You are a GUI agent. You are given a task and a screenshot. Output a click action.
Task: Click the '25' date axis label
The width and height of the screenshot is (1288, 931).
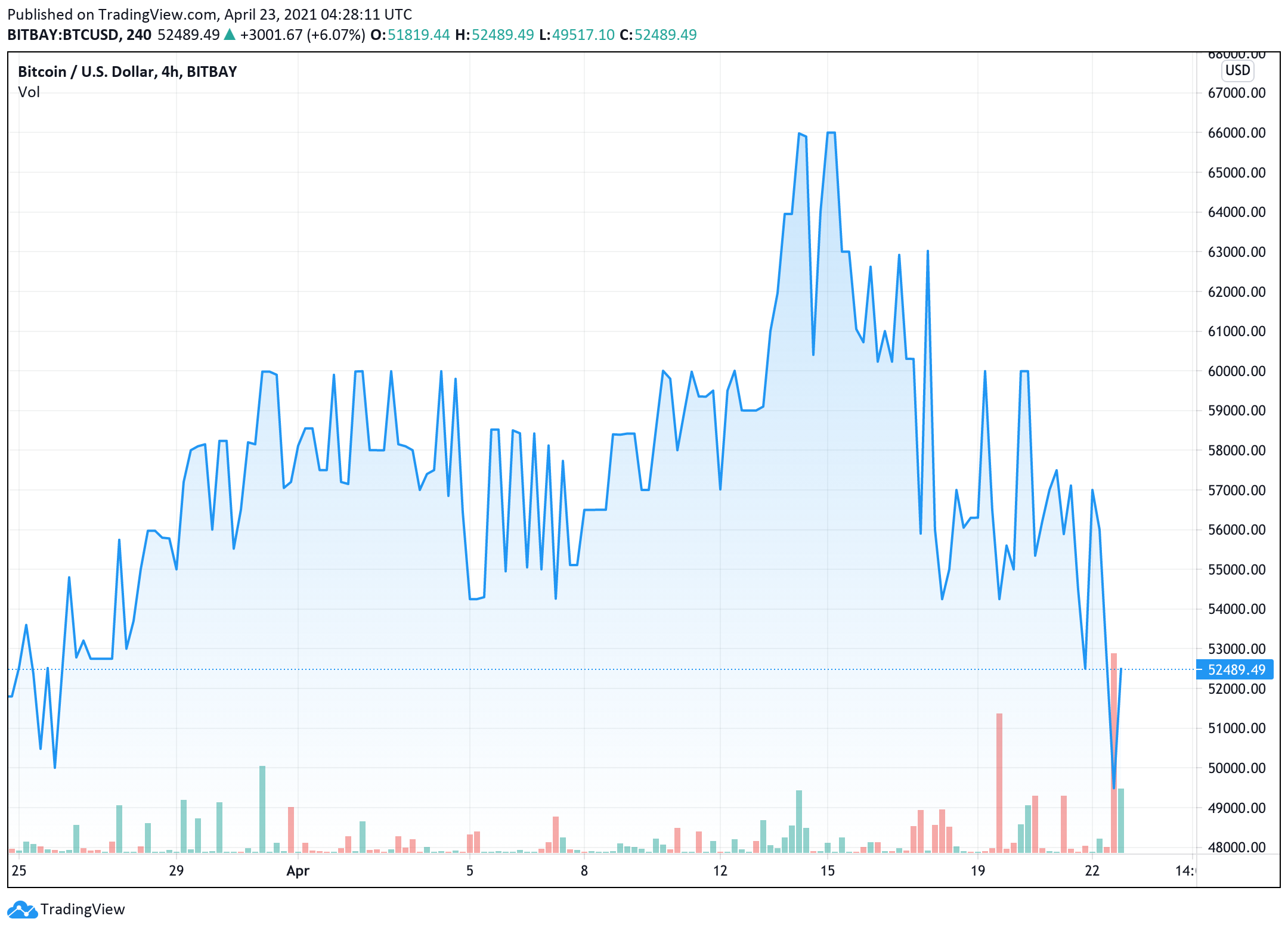(x=19, y=871)
